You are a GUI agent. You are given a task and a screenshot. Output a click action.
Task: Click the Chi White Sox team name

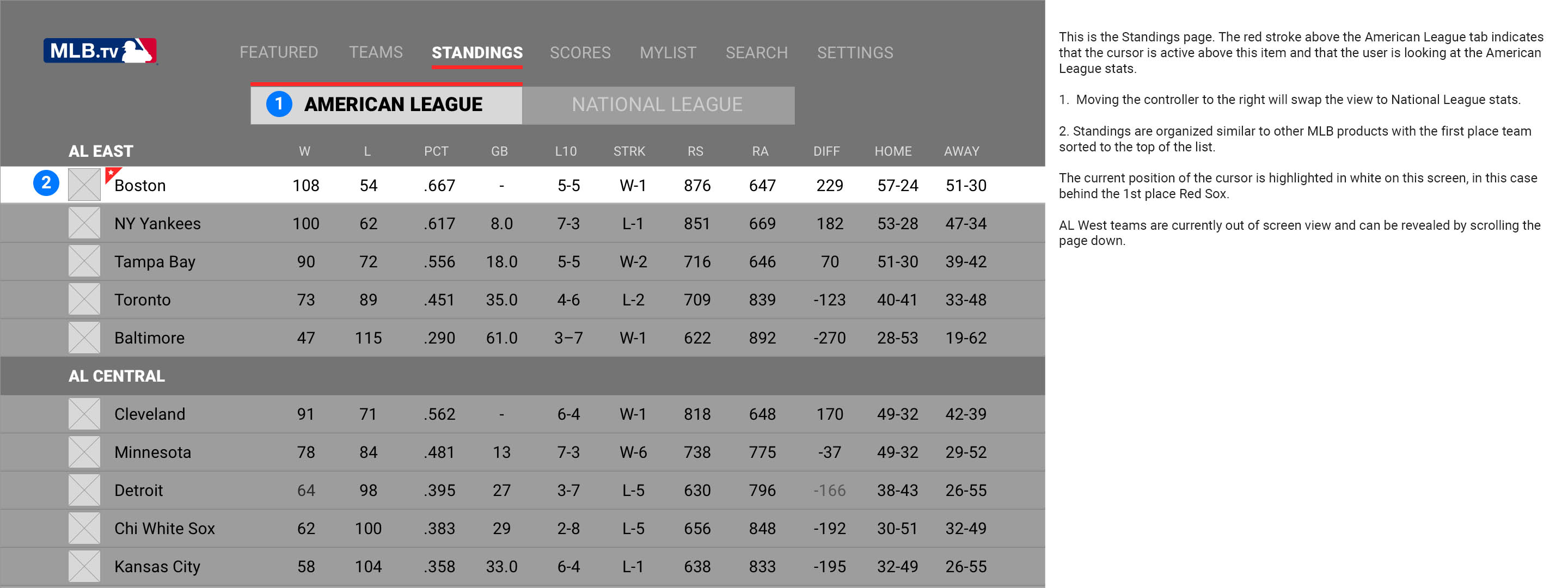pos(164,528)
